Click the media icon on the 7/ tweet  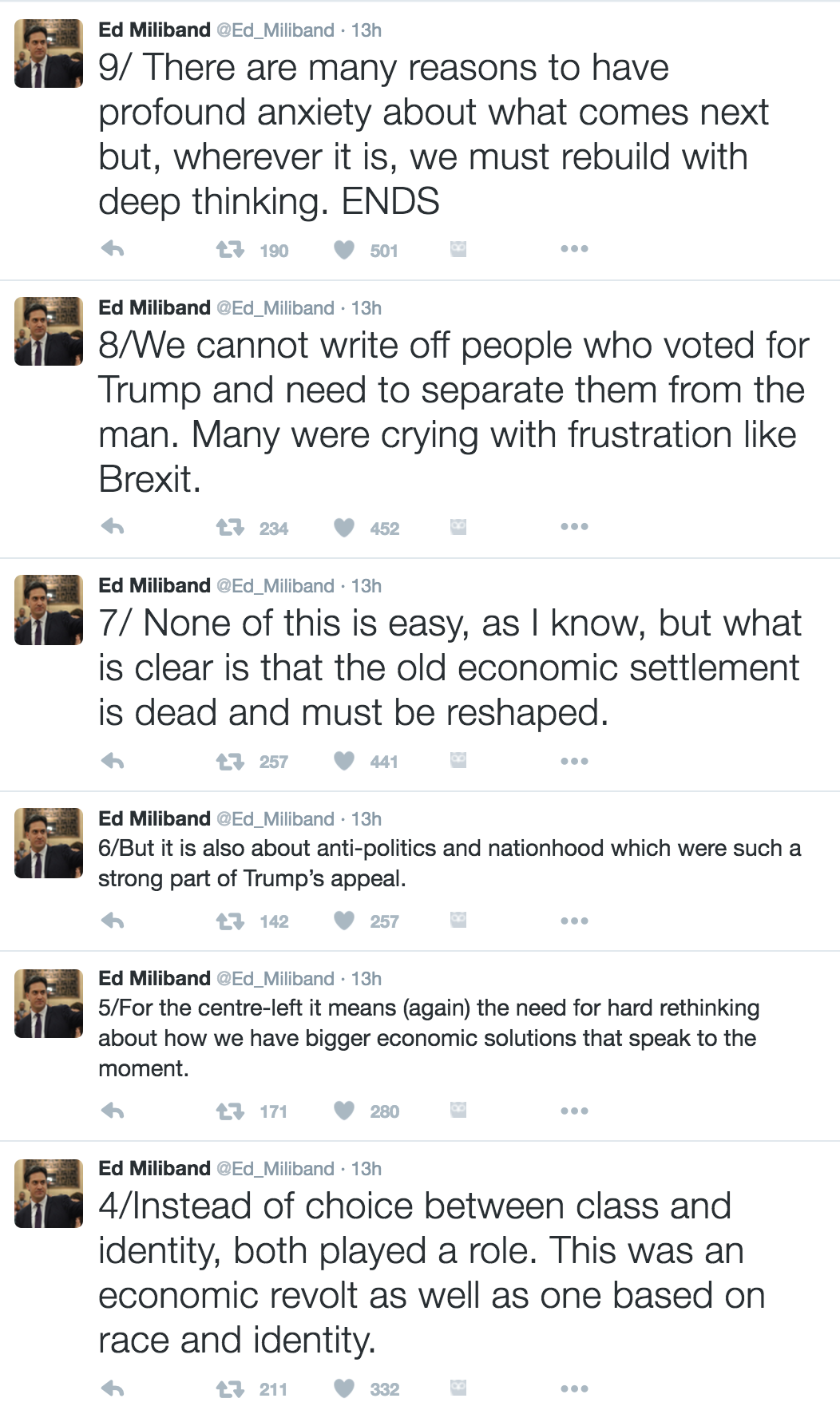(458, 760)
